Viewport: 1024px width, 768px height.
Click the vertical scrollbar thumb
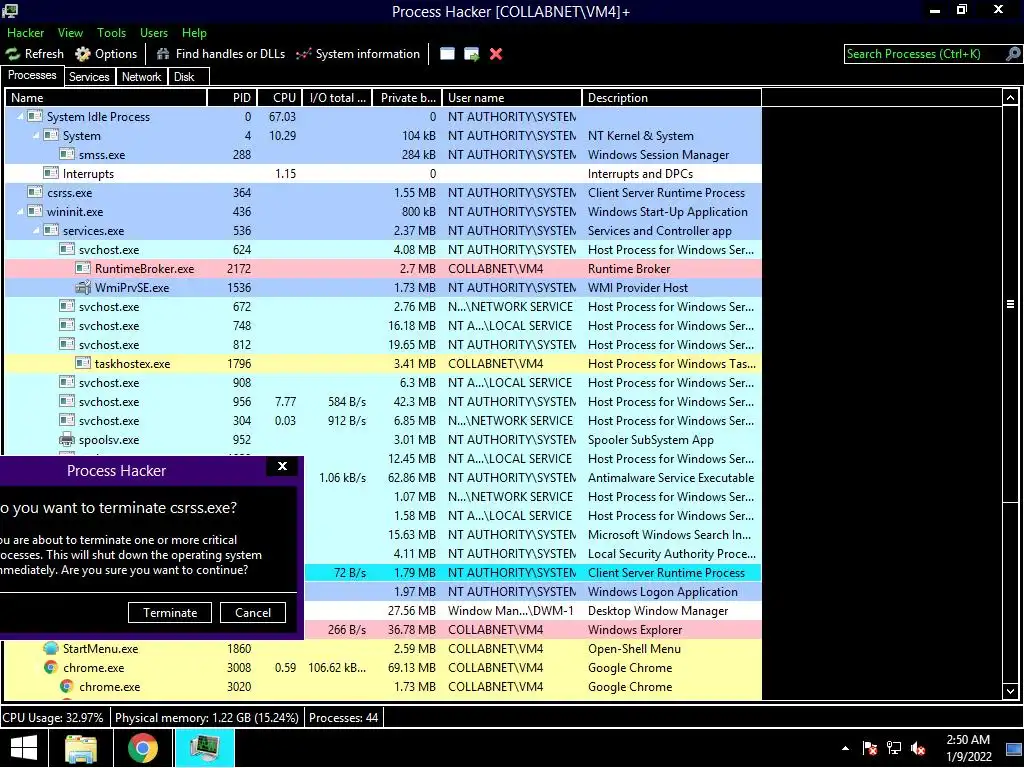[x=1010, y=304]
